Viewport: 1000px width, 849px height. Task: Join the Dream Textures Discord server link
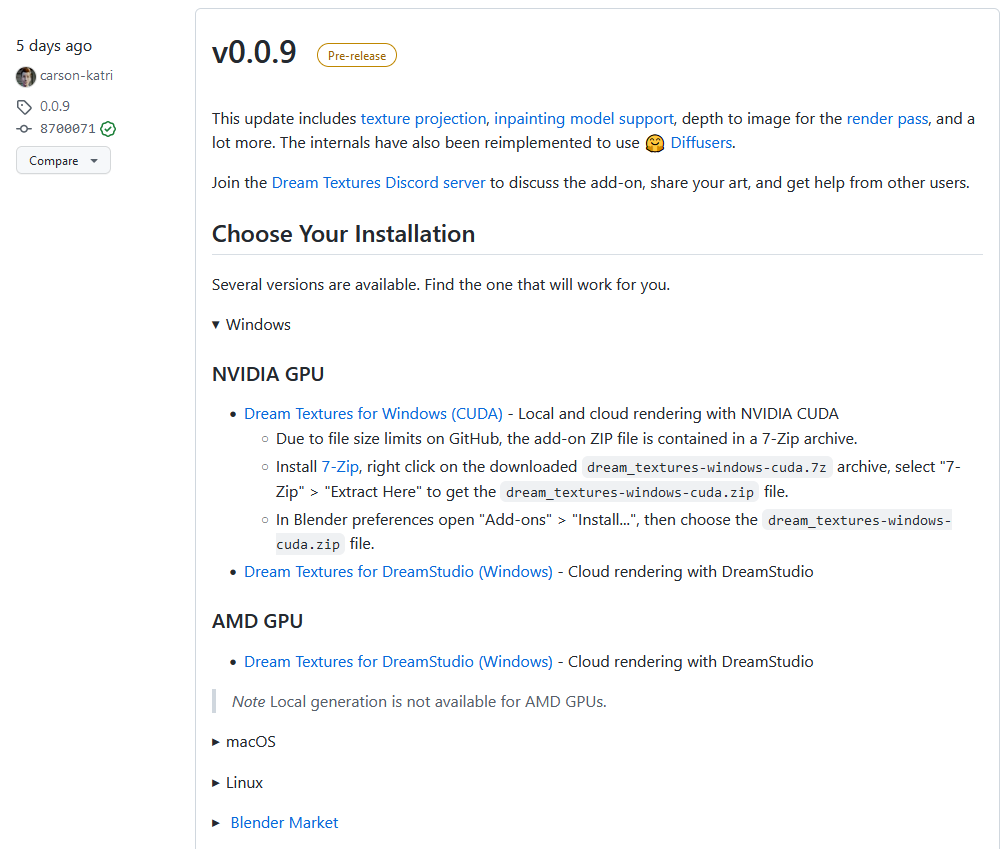(x=378, y=183)
